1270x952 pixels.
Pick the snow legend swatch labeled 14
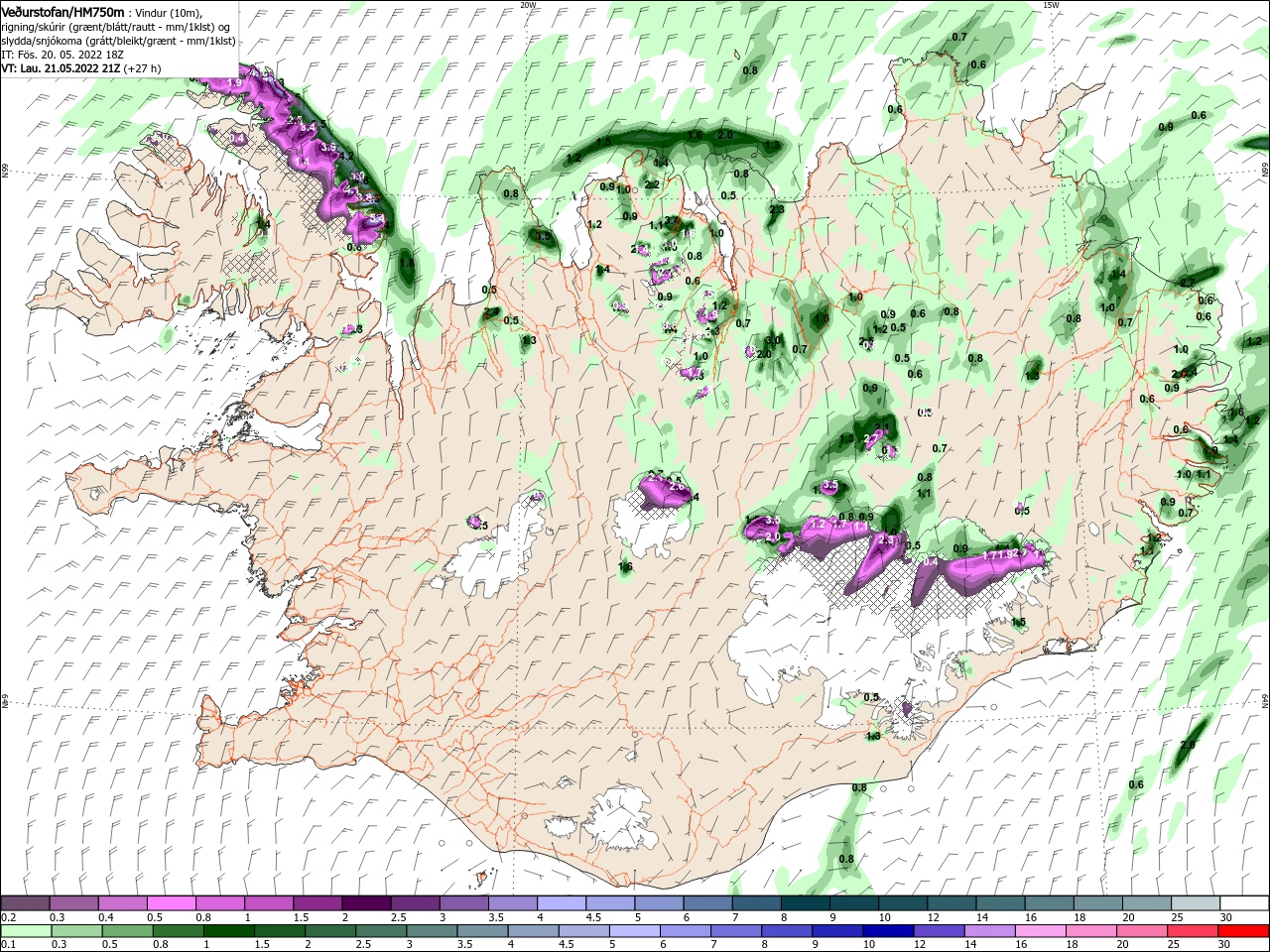(x=1000, y=903)
